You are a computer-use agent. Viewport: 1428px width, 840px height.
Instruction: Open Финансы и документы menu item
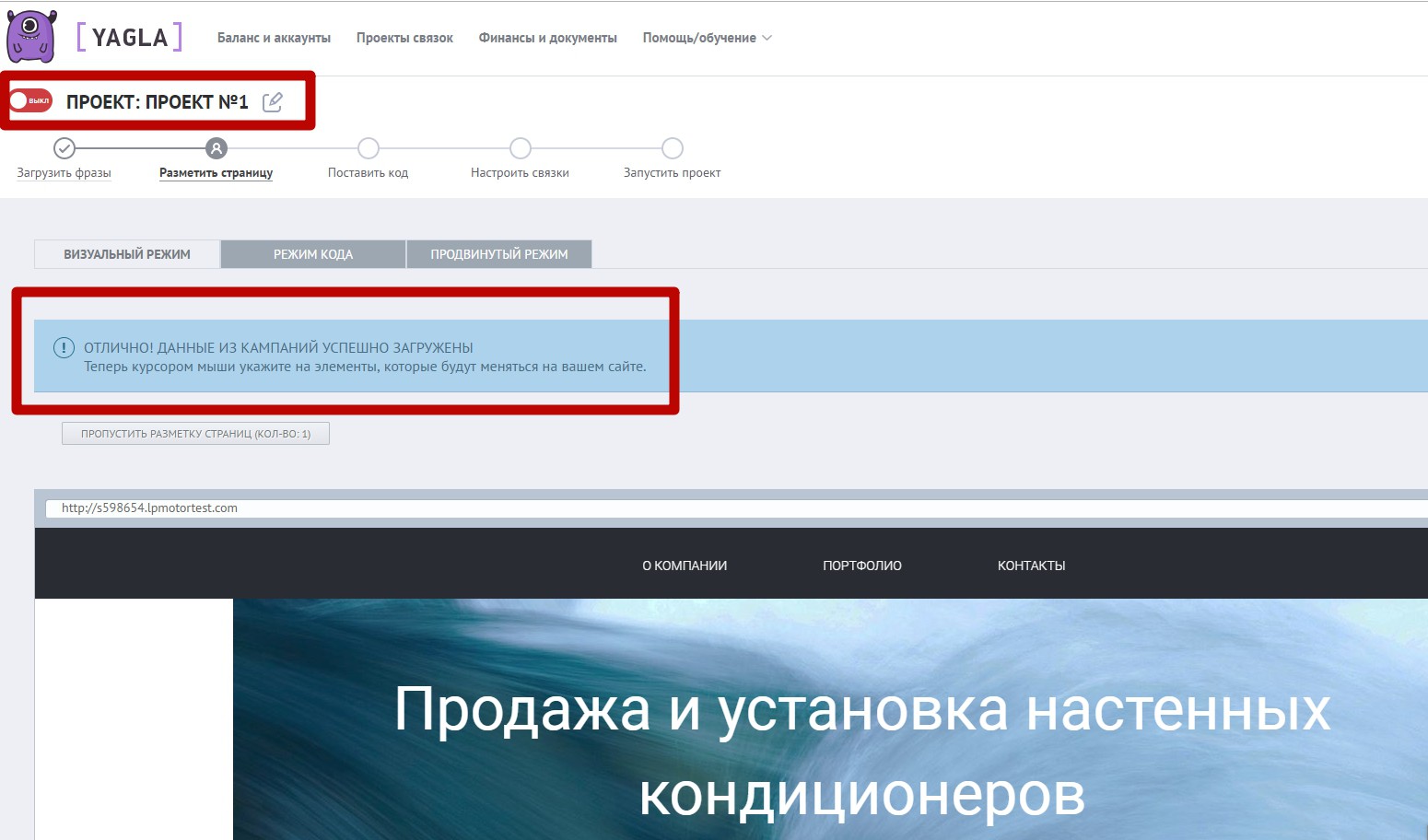pyautogui.click(x=548, y=38)
